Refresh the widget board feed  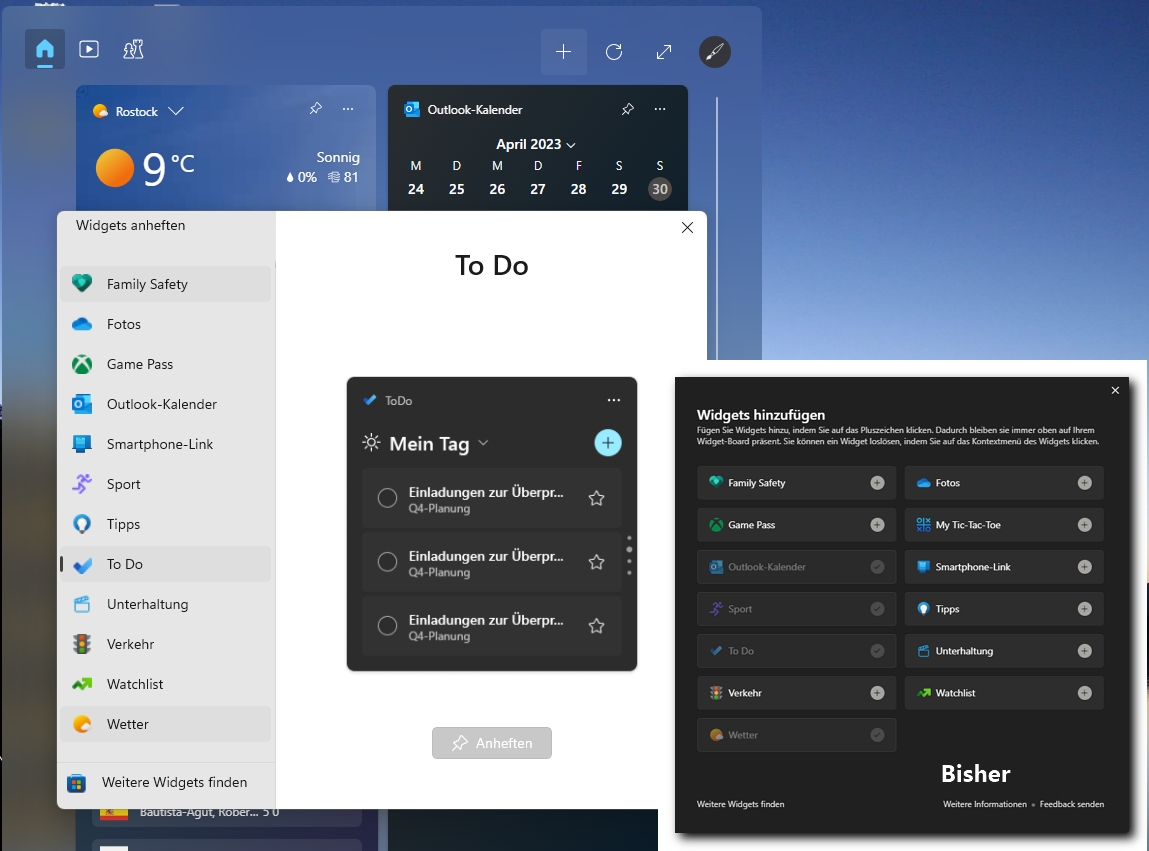pyautogui.click(x=614, y=52)
